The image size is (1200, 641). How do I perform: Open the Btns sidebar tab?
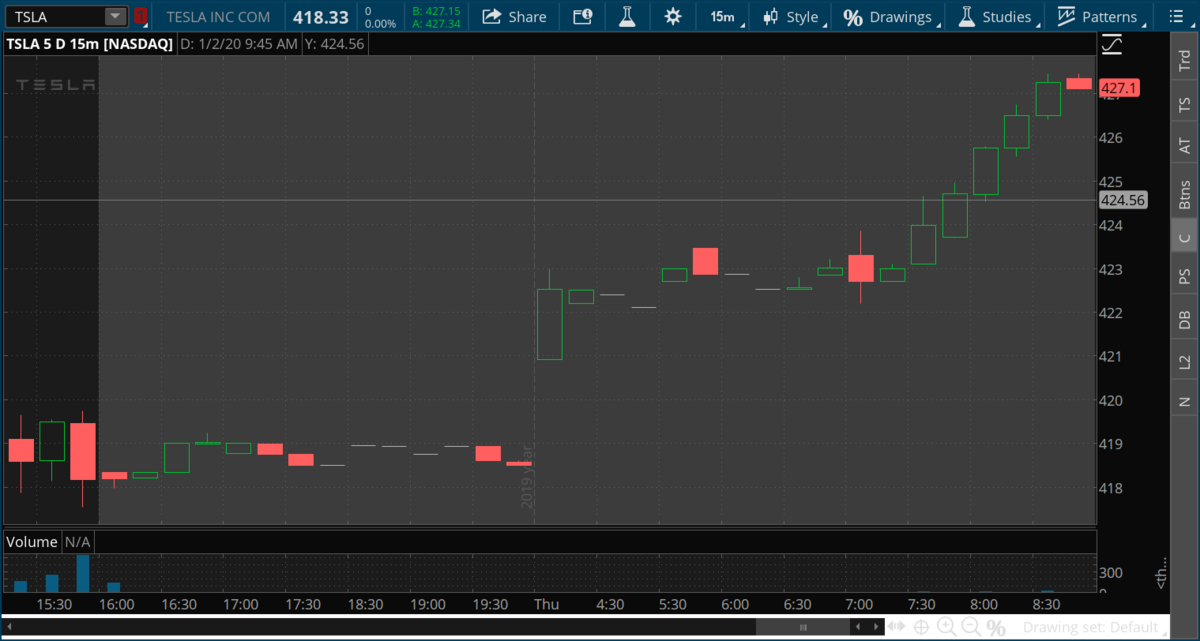[1185, 193]
